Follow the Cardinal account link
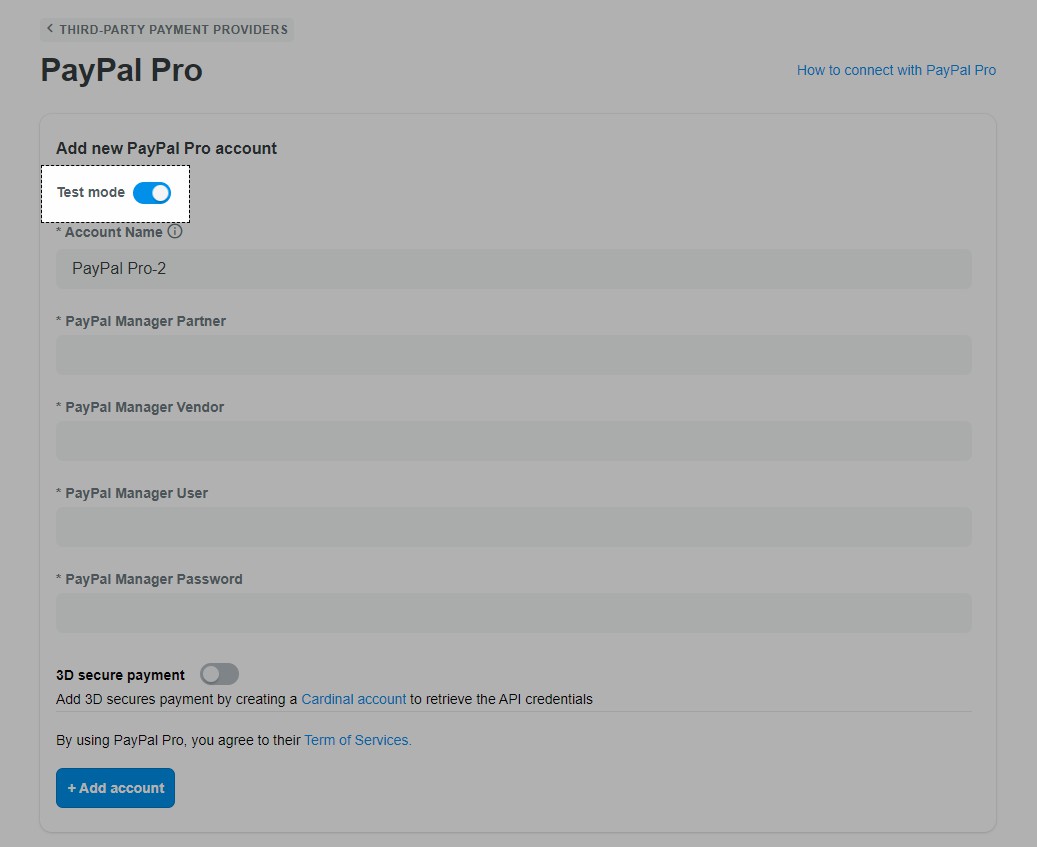The height and width of the screenshot is (847, 1037). (354, 699)
